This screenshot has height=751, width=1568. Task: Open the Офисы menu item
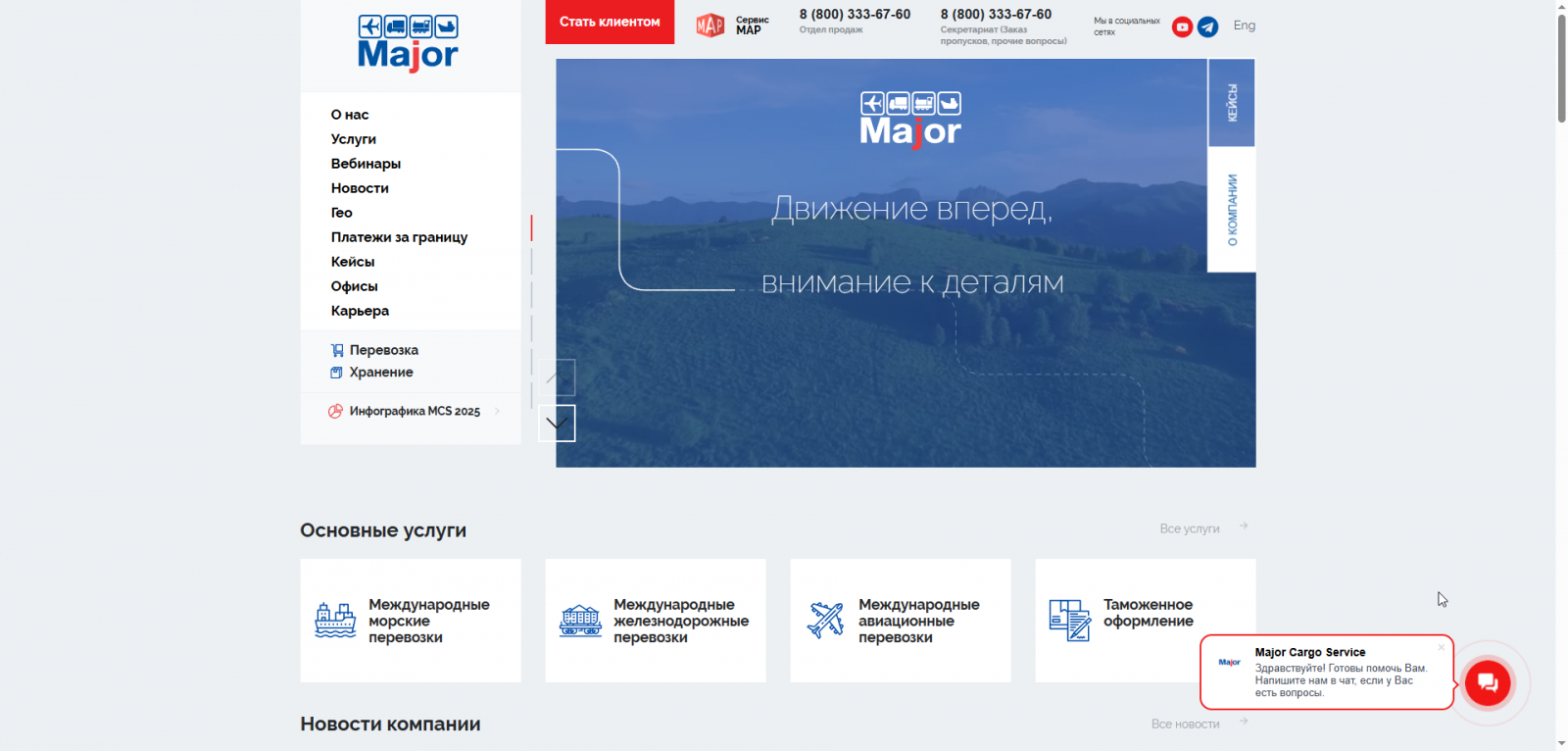point(355,286)
